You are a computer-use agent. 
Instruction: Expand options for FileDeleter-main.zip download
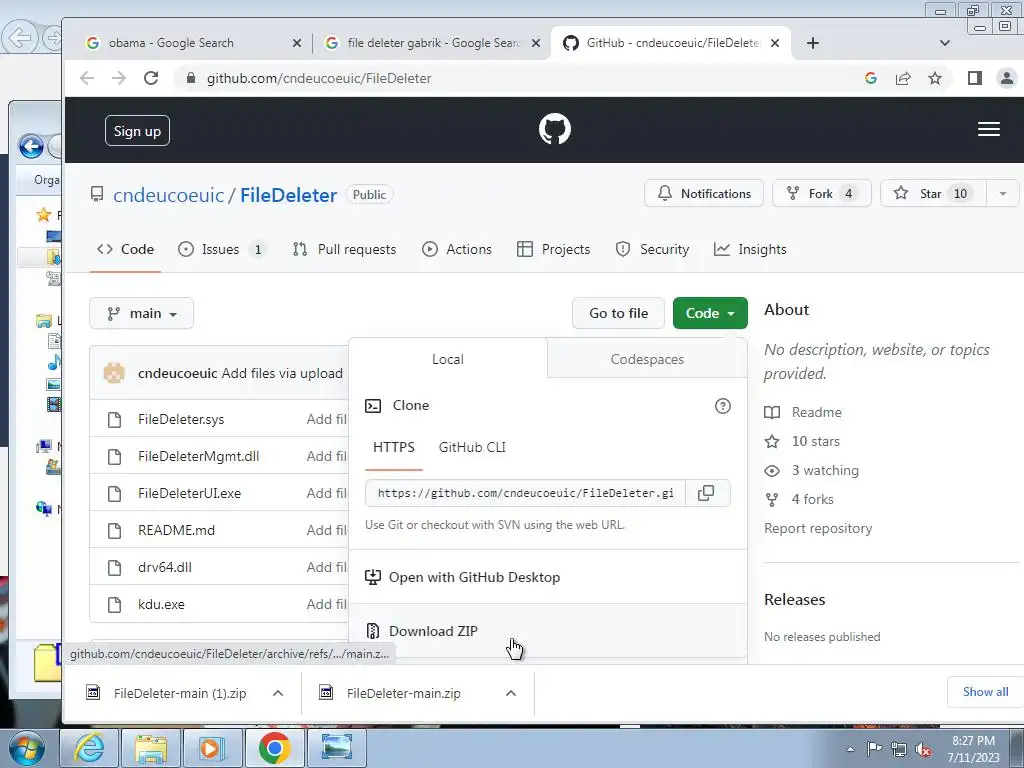(x=511, y=693)
